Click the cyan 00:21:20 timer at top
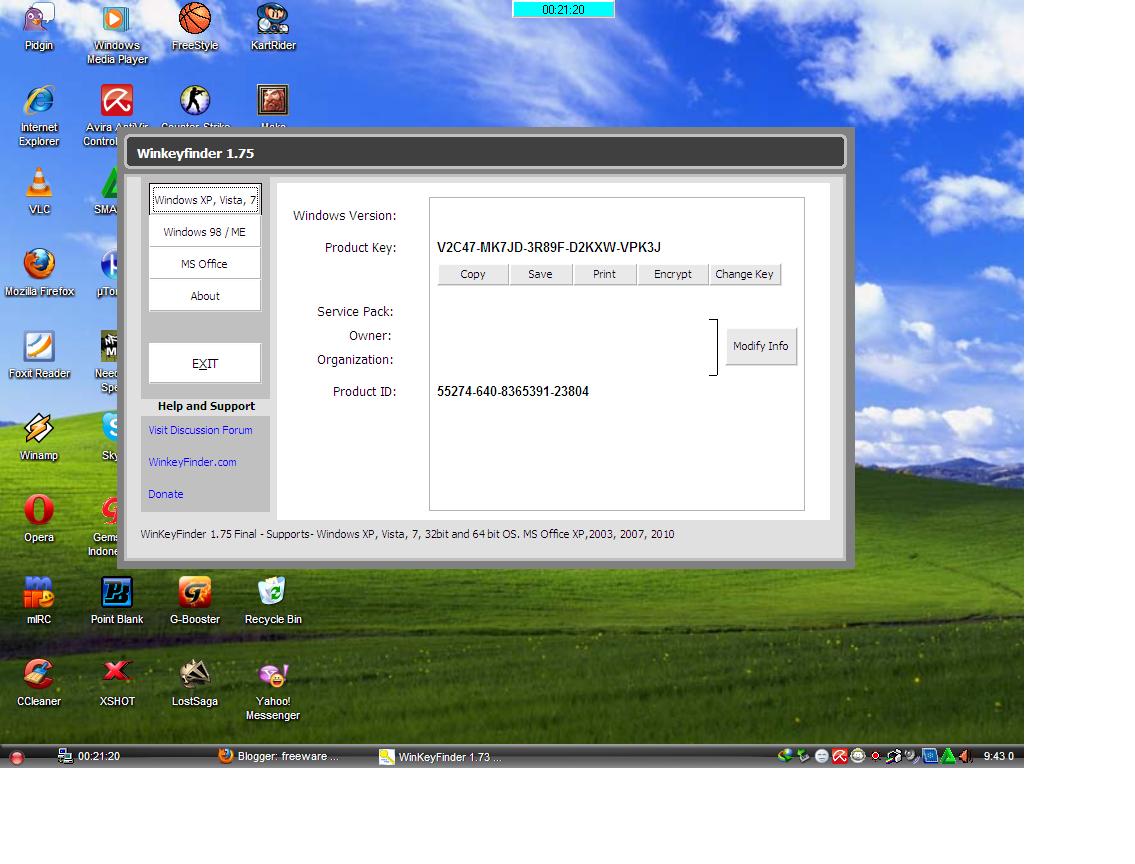 tap(563, 9)
